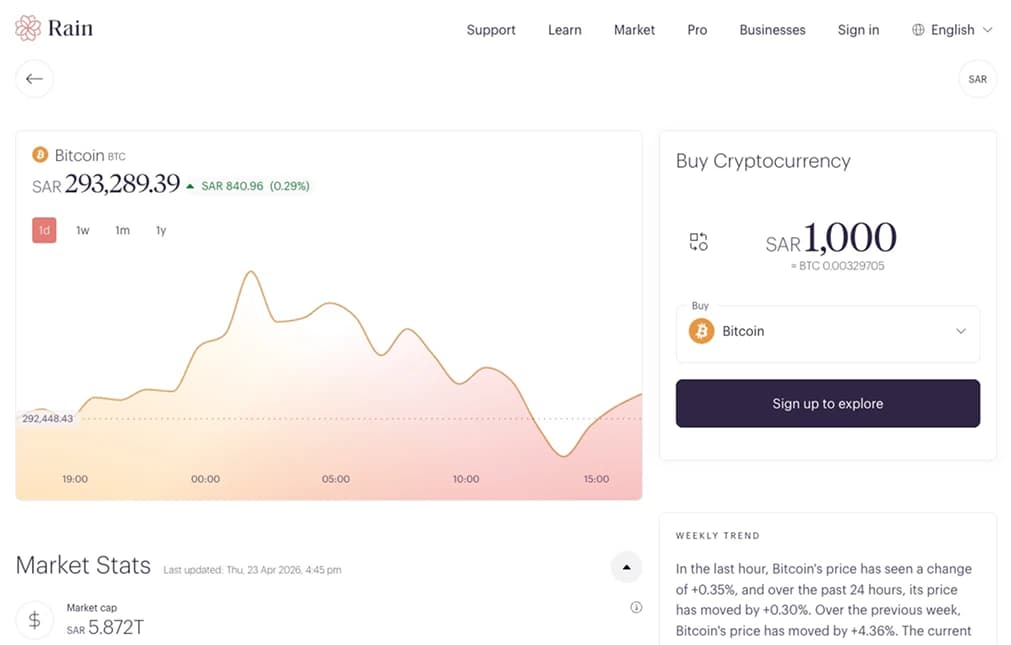Click the Bitcoin icon in chart header
Image resolution: width=1011 pixels, height=645 pixels.
(40, 155)
